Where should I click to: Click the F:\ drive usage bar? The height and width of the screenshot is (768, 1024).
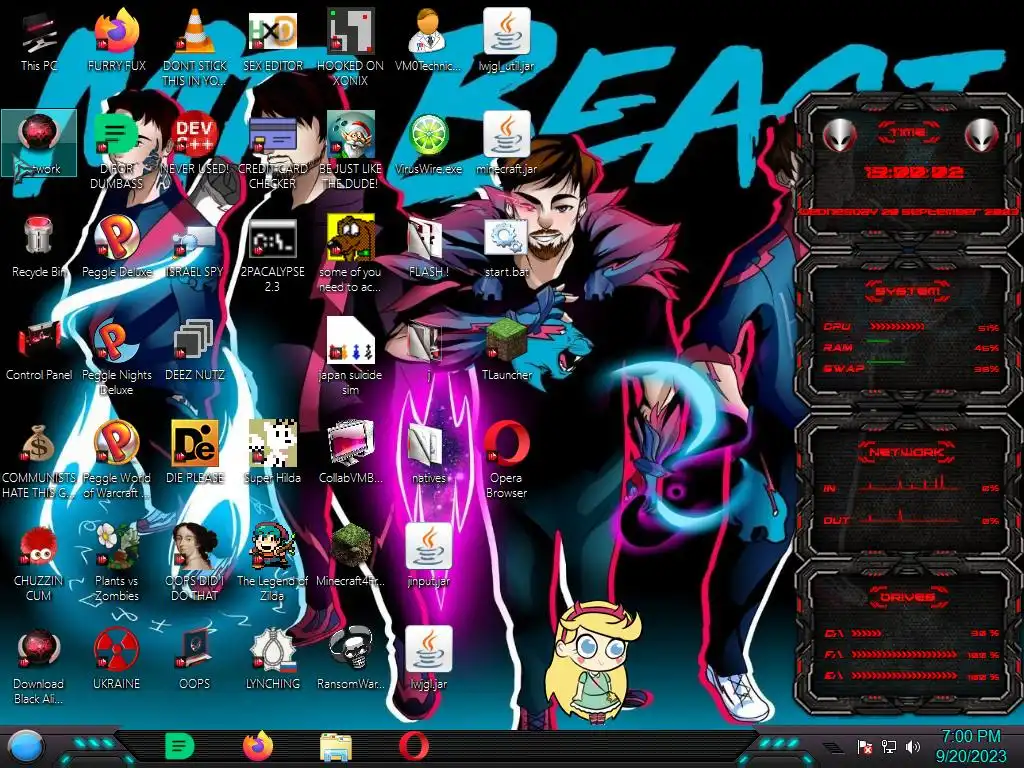click(904, 654)
